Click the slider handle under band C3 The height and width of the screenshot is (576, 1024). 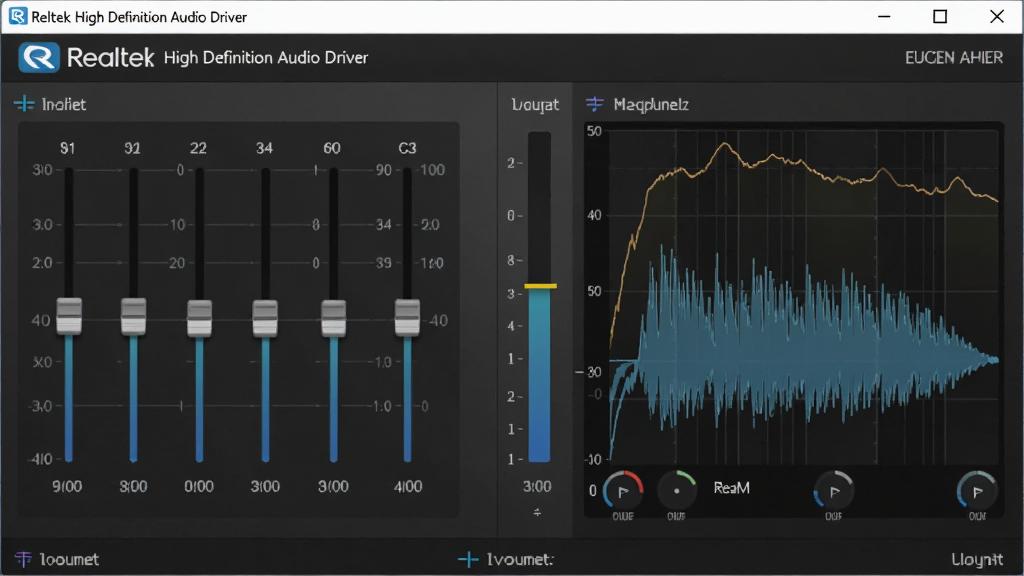(x=407, y=317)
